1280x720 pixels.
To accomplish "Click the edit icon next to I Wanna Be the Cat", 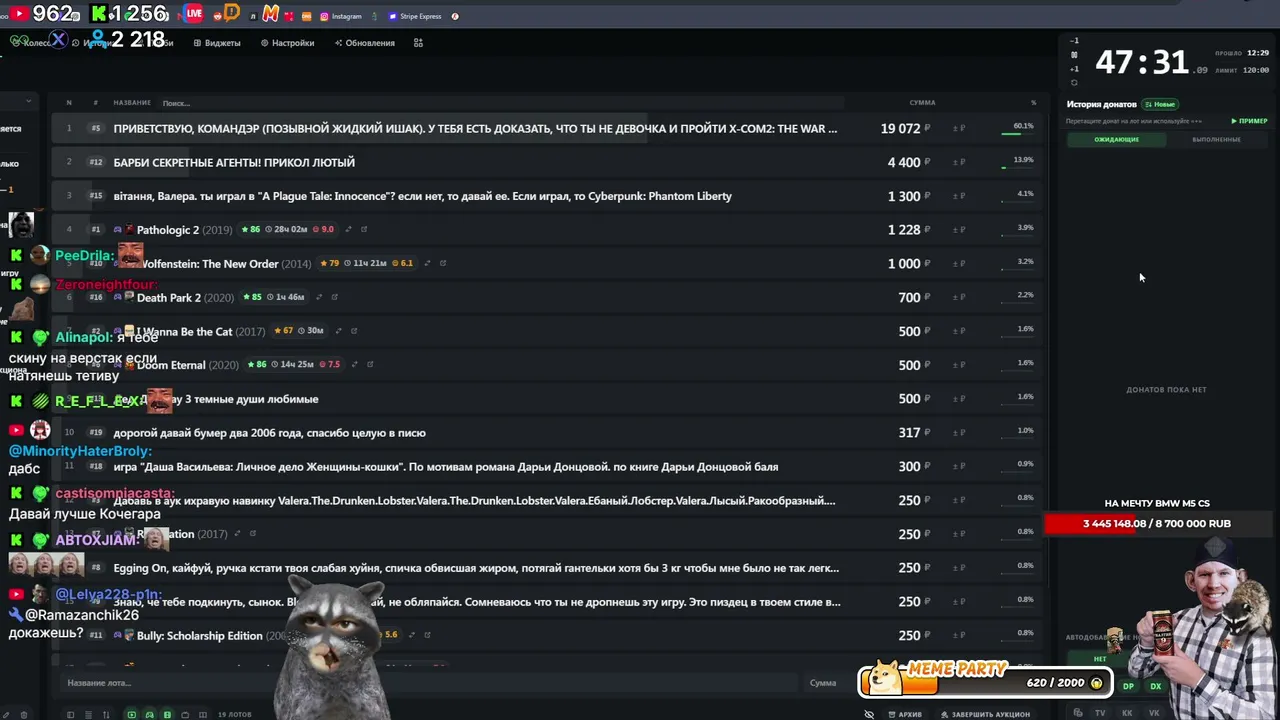I will click(338, 331).
